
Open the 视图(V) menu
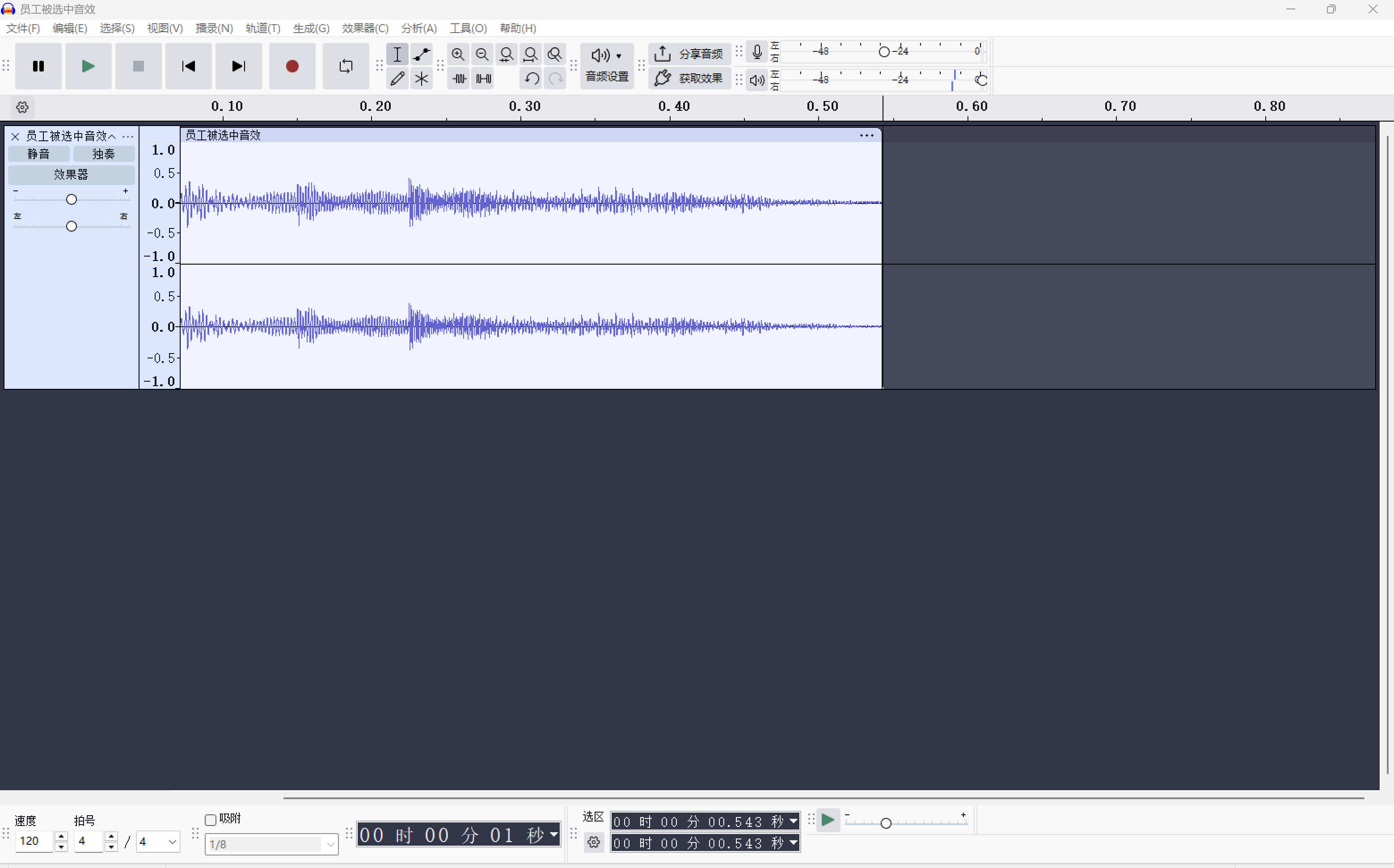point(165,28)
